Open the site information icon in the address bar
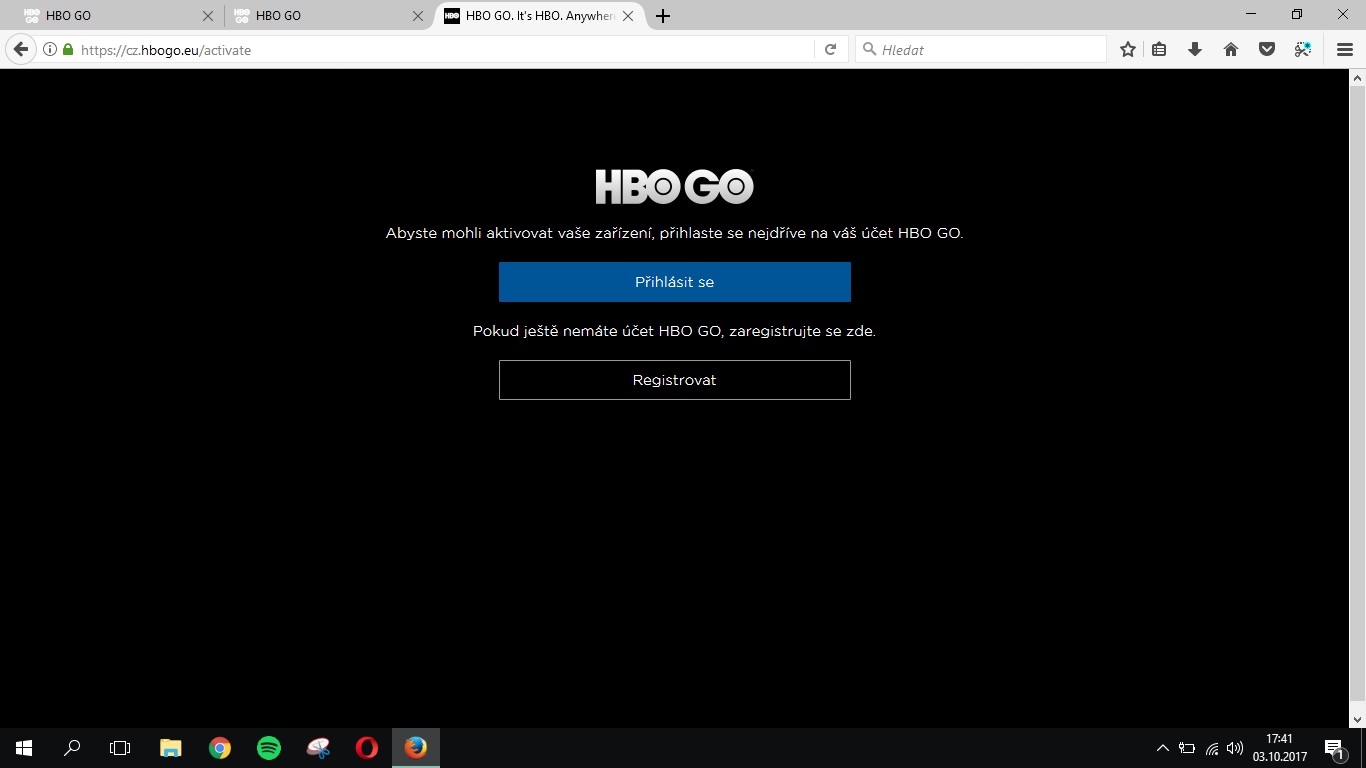Screen dimensions: 1366x768 (50, 49)
